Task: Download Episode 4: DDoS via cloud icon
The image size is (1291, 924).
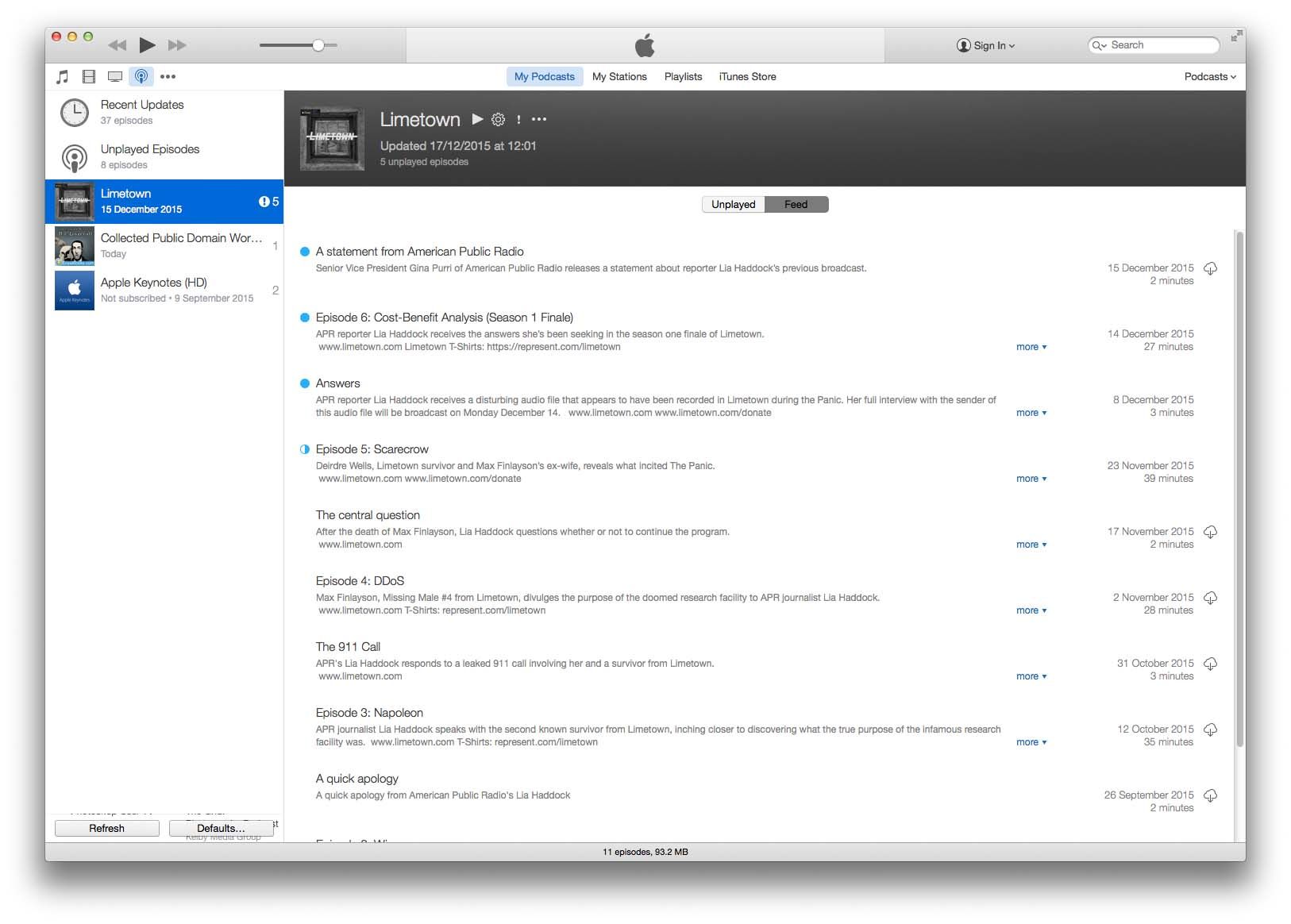Action: [x=1210, y=598]
